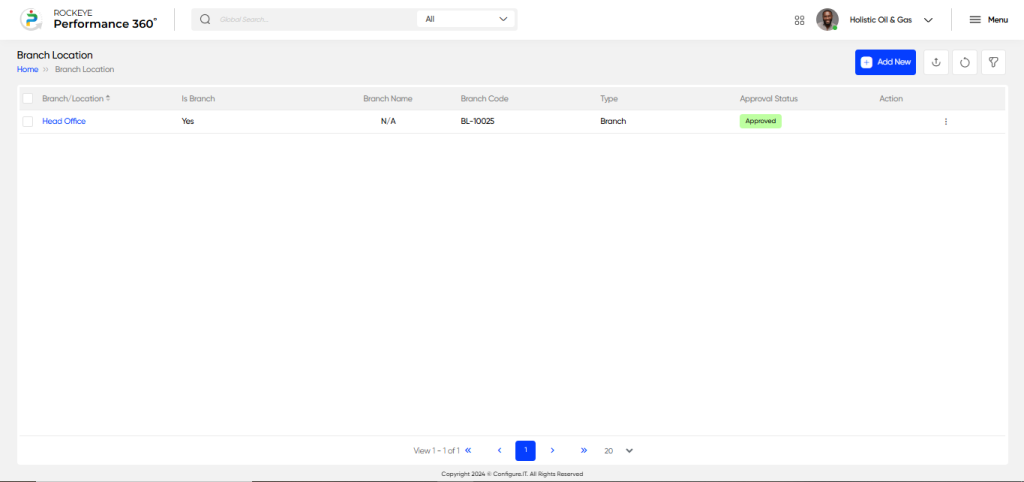Image resolution: width=1024 pixels, height=482 pixels.
Task: Go to previous page arrow
Action: tap(500, 451)
